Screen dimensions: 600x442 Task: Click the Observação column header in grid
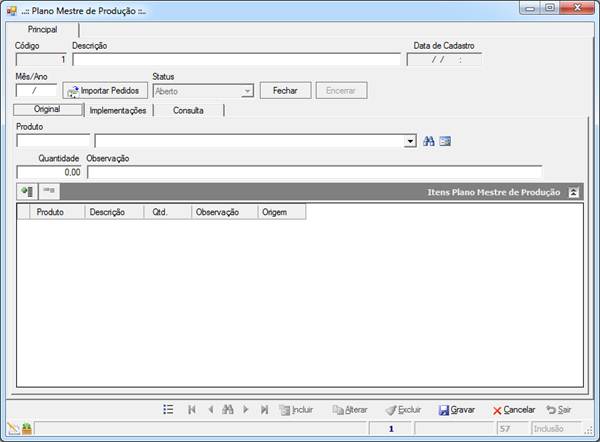225,212
